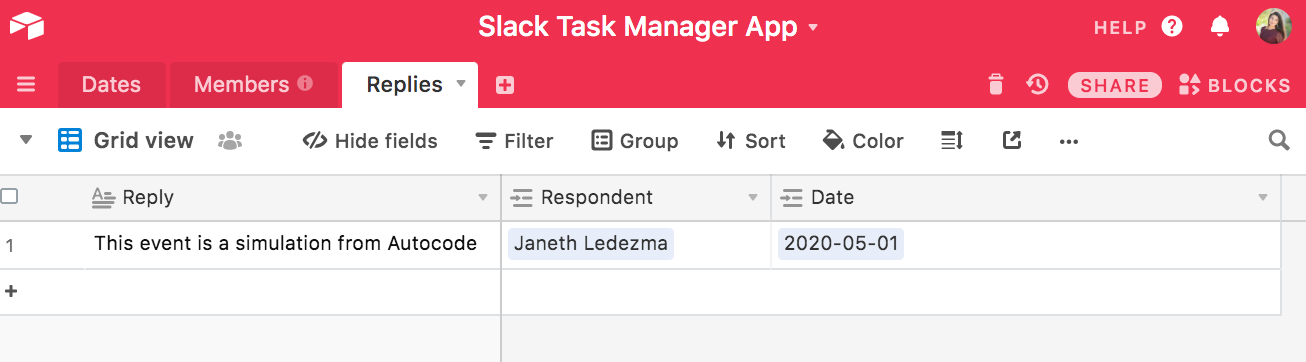Image resolution: width=1306 pixels, height=362 pixels.
Task: Toggle the select-all rows checkbox
Action: click(x=9, y=197)
